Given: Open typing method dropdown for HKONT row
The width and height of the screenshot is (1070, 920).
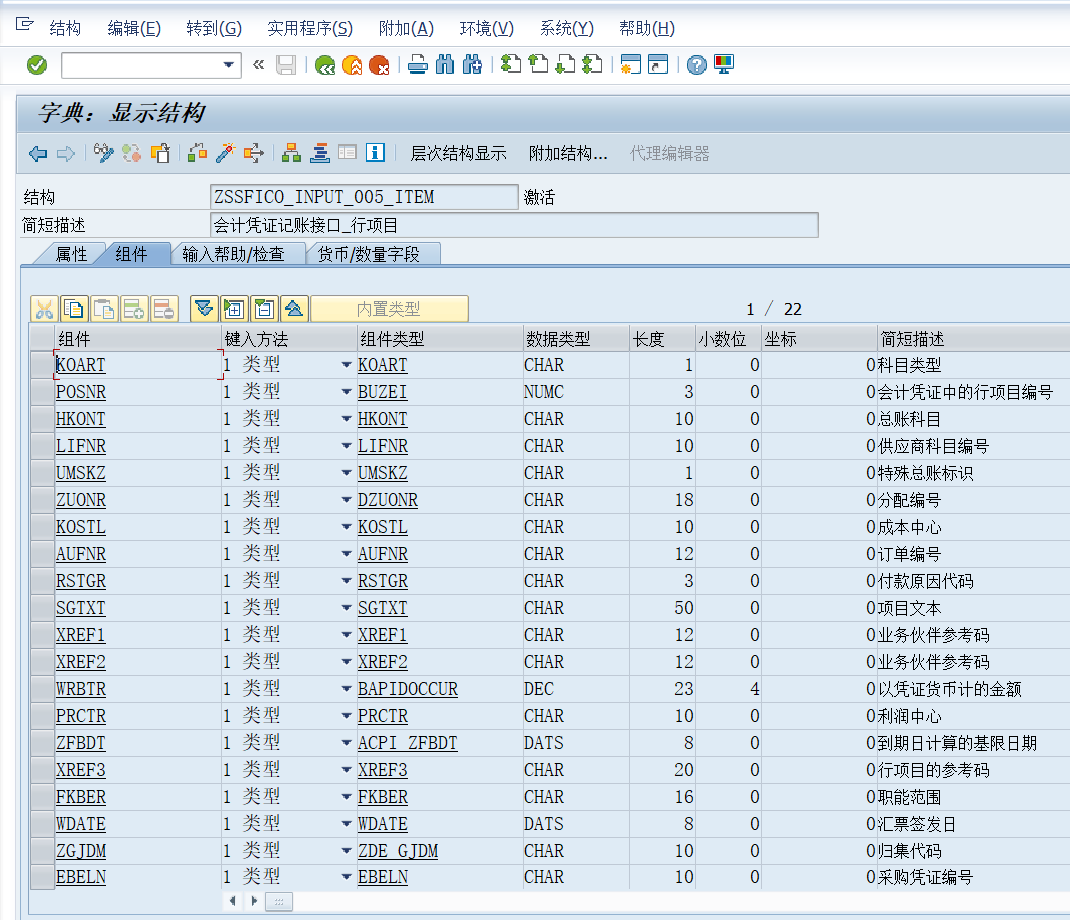Looking at the screenshot, I should click(347, 419).
